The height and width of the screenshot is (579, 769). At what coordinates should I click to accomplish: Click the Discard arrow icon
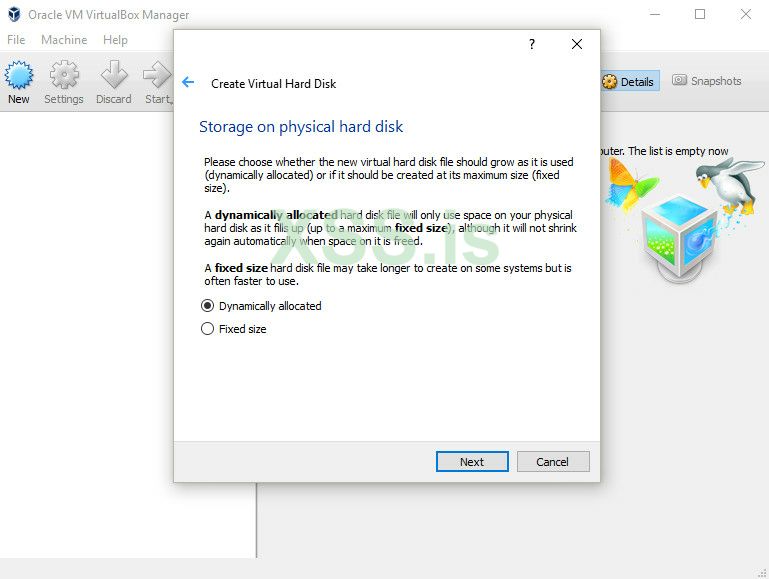point(114,76)
